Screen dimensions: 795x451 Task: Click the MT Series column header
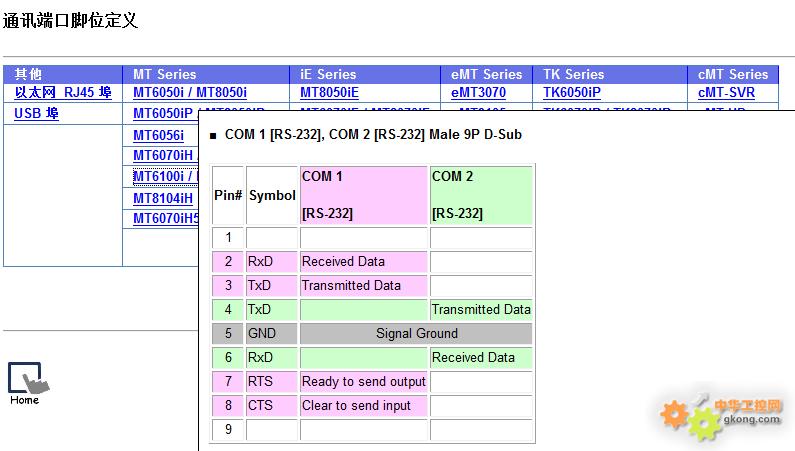[206, 74]
